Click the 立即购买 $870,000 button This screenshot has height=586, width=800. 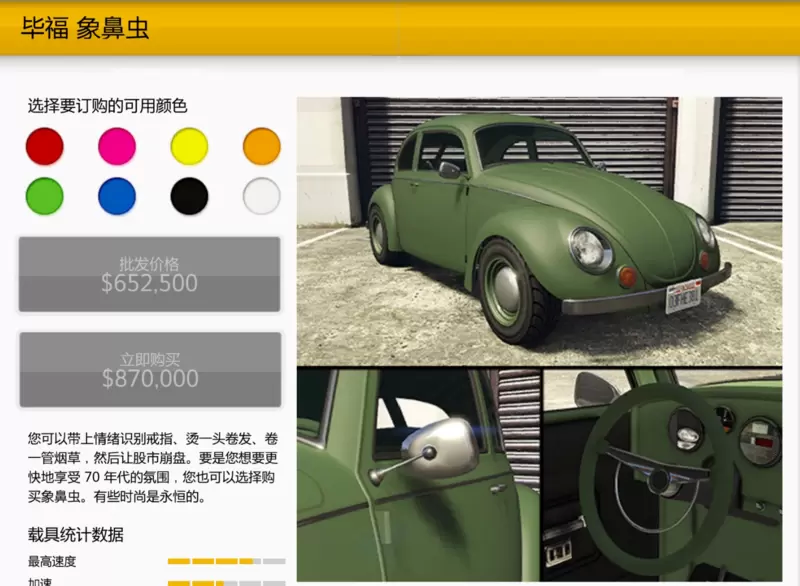pyautogui.click(x=150, y=370)
